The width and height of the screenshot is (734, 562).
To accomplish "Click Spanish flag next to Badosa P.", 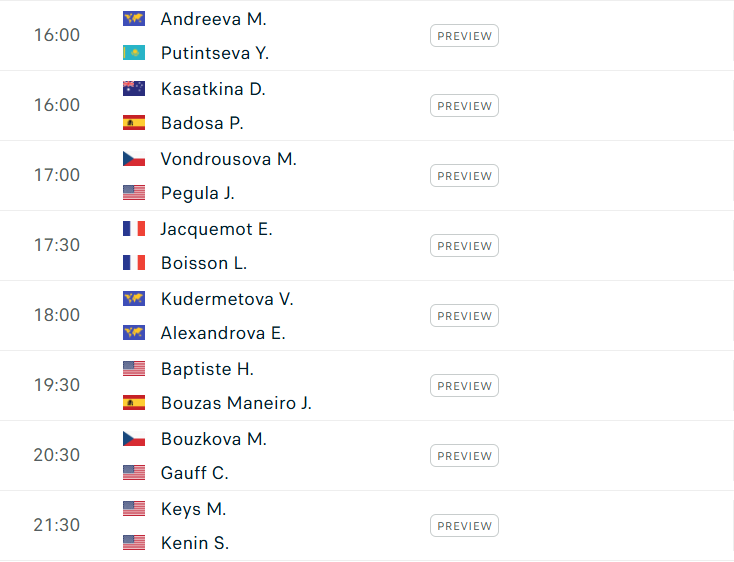I will [x=134, y=123].
